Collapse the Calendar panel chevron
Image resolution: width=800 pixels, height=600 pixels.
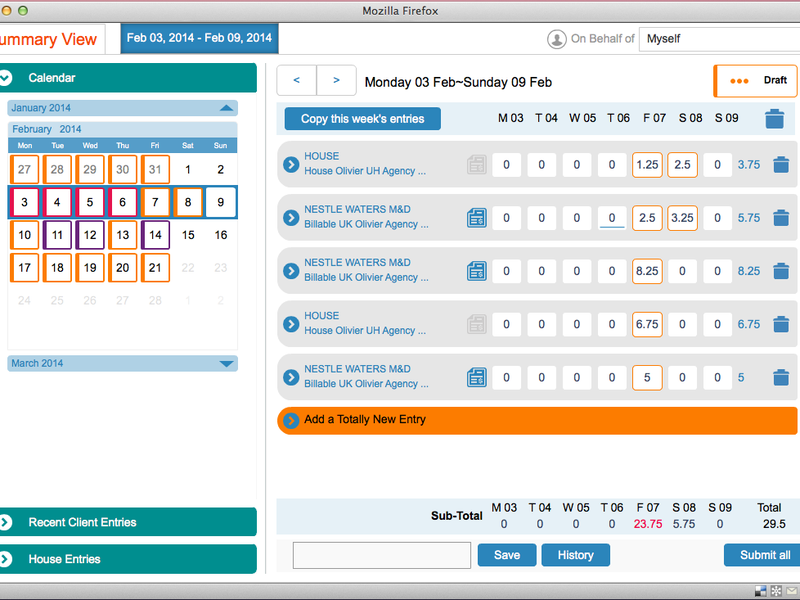(5, 78)
